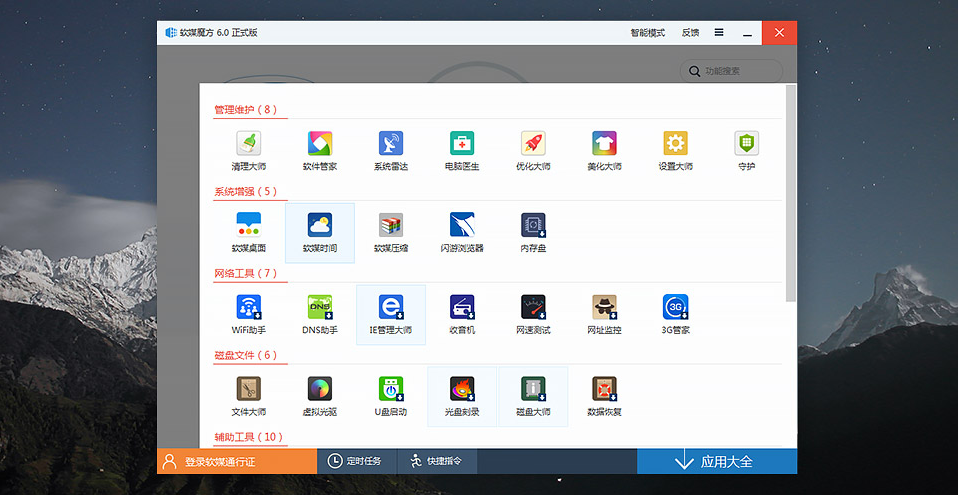The height and width of the screenshot is (495, 959).
Task: Launch 虚拟光驱 virtual drive
Action: point(320,396)
